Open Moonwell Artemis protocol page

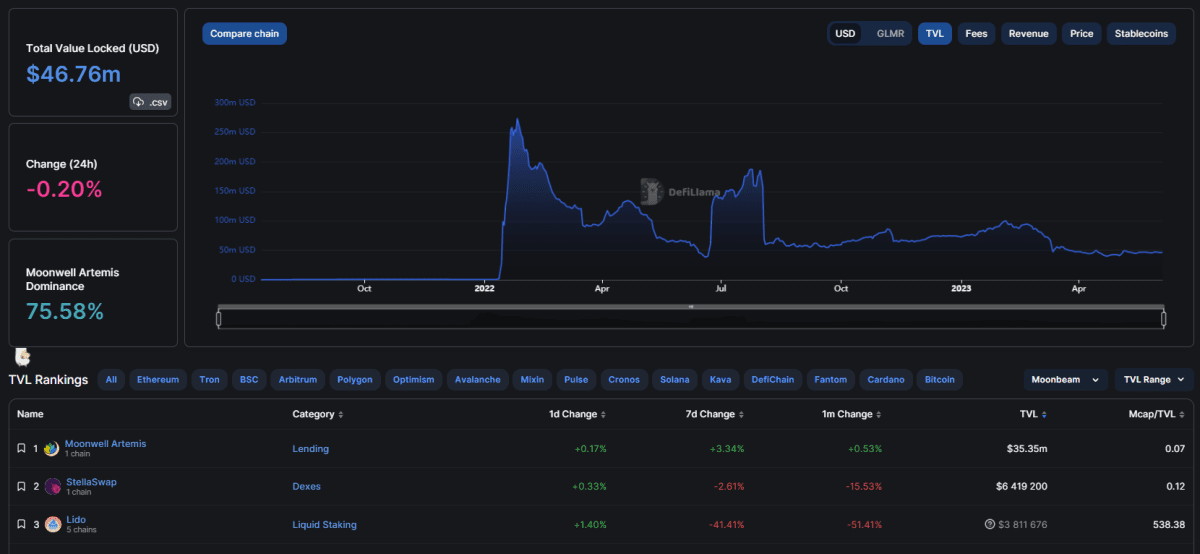click(105, 443)
